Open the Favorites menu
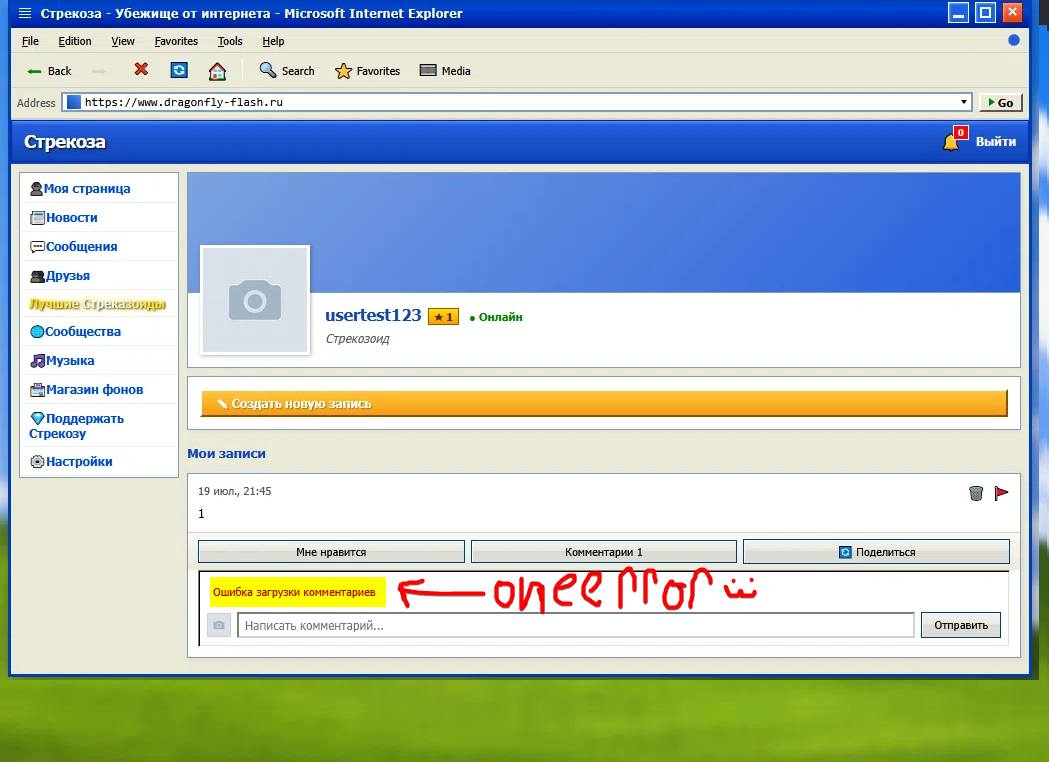Image resolution: width=1049 pixels, height=762 pixels. click(176, 41)
